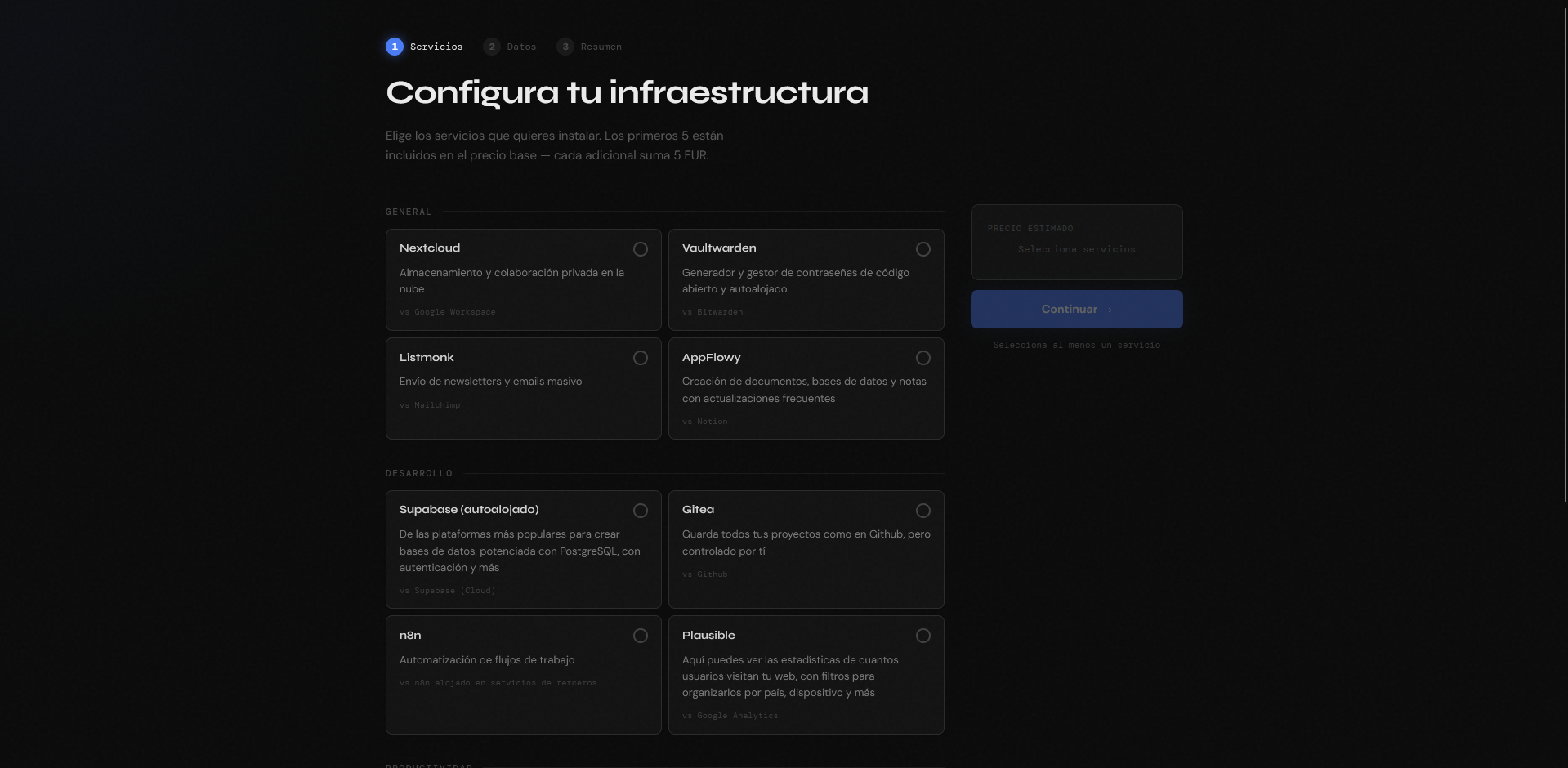Viewport: 1568px width, 768px height.
Task: Toggle the Listmonk service radio circle
Action: click(x=641, y=358)
